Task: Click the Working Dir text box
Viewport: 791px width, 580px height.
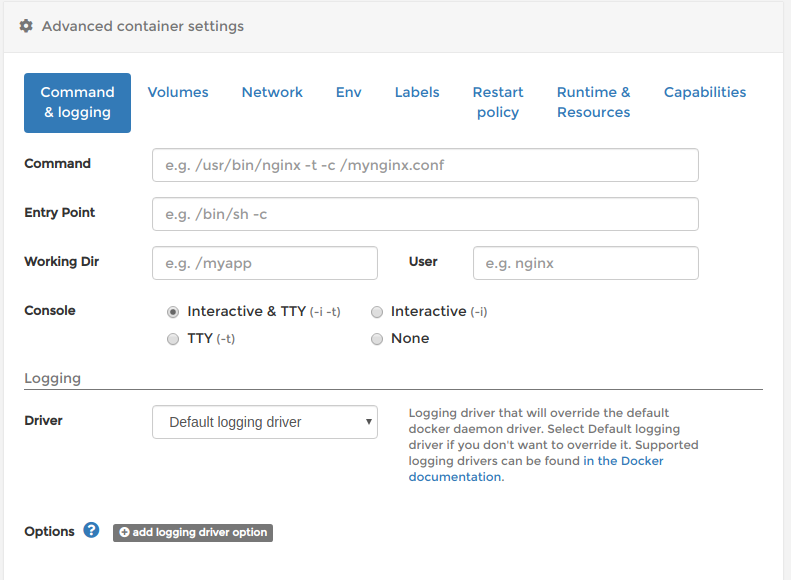Action: pyautogui.click(x=265, y=263)
